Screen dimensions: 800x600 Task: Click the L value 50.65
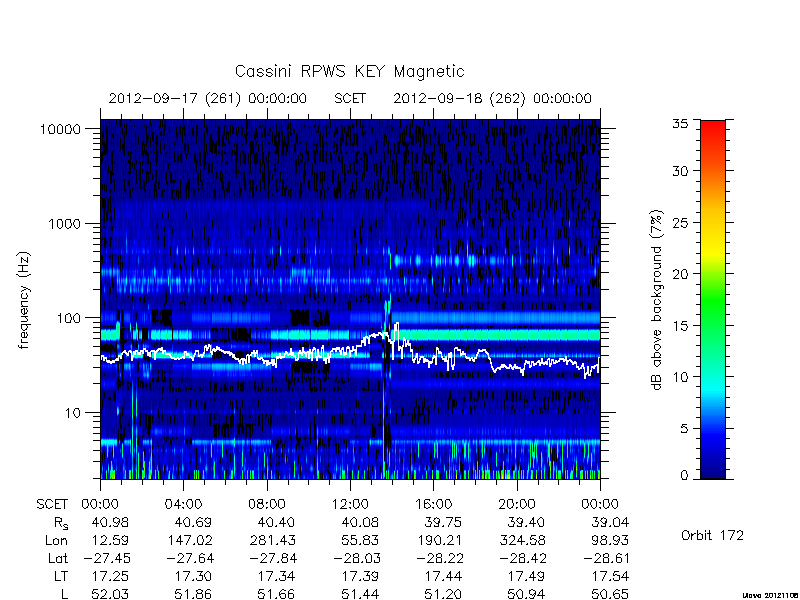(x=610, y=594)
